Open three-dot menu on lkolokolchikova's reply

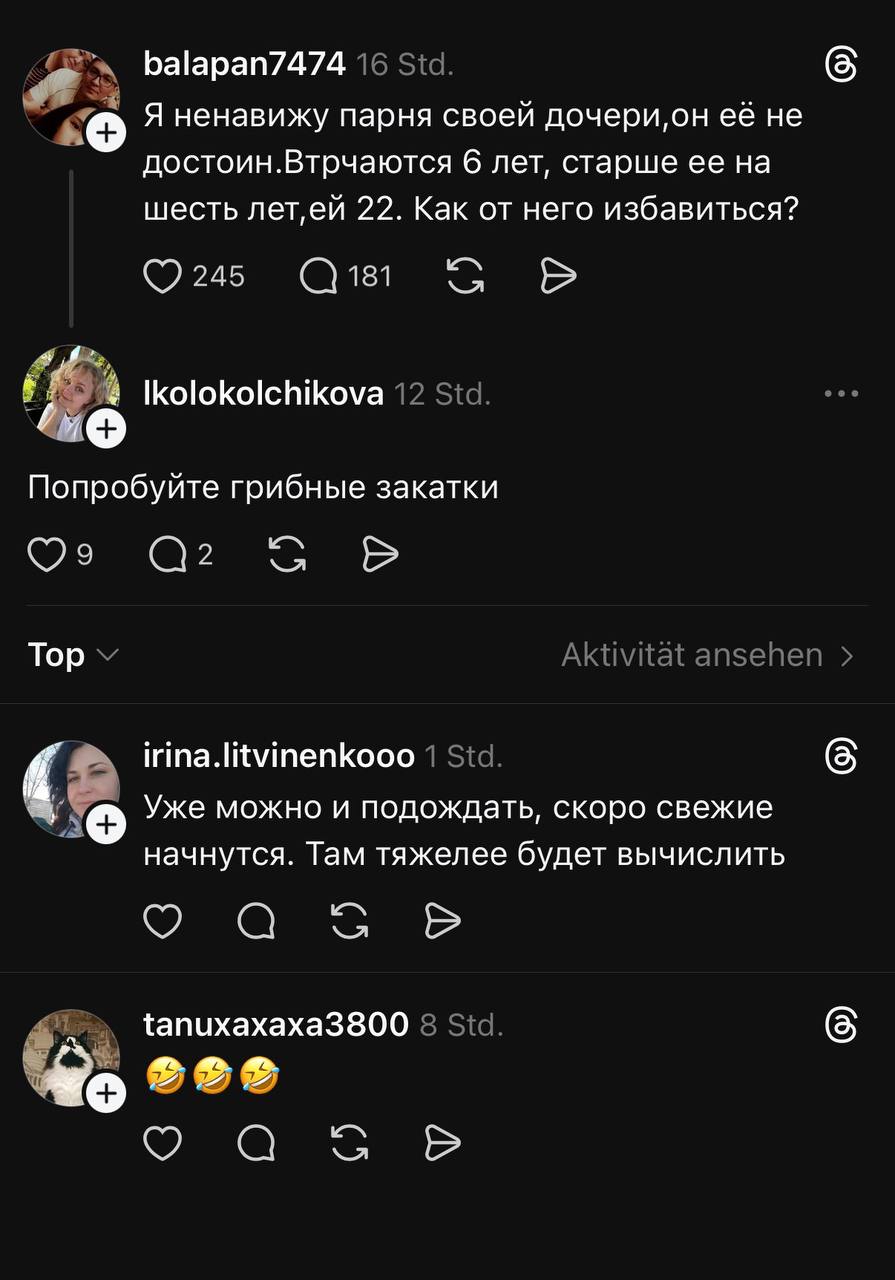coord(841,394)
